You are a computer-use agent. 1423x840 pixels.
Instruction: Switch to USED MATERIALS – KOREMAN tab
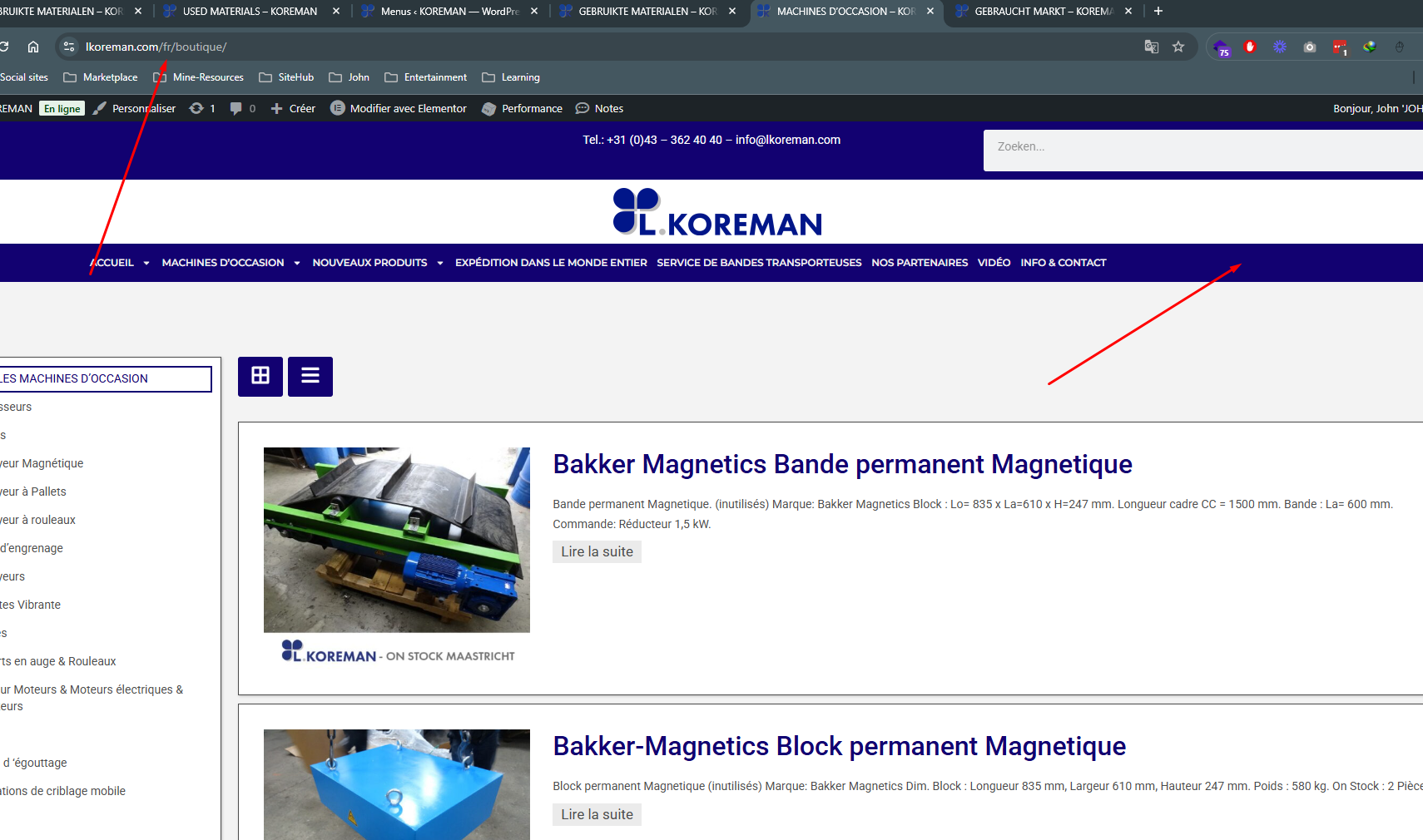coord(250,11)
